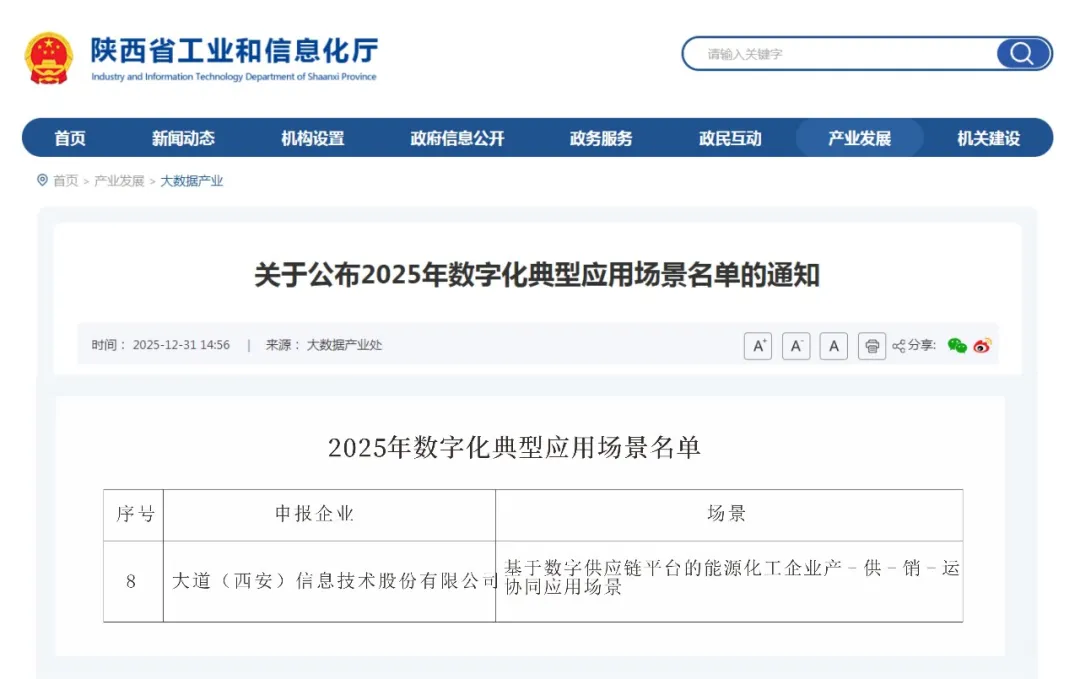Click the A+ icon to increase font size
The image size is (1080, 679).
(x=758, y=346)
